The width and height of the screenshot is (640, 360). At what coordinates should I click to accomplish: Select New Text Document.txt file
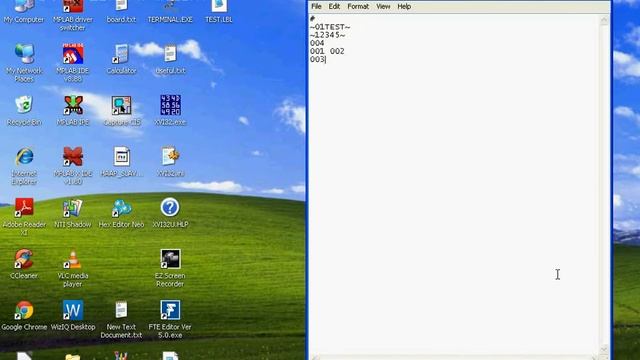121,320
